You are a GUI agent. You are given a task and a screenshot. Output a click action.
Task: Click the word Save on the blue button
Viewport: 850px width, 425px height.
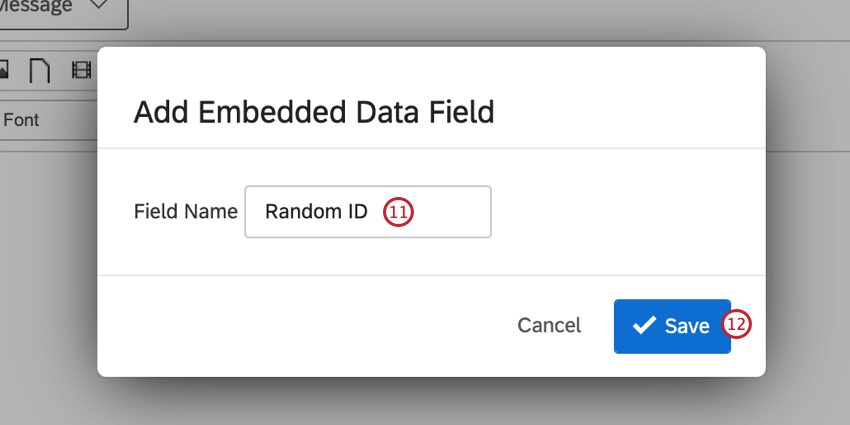pyautogui.click(x=687, y=326)
